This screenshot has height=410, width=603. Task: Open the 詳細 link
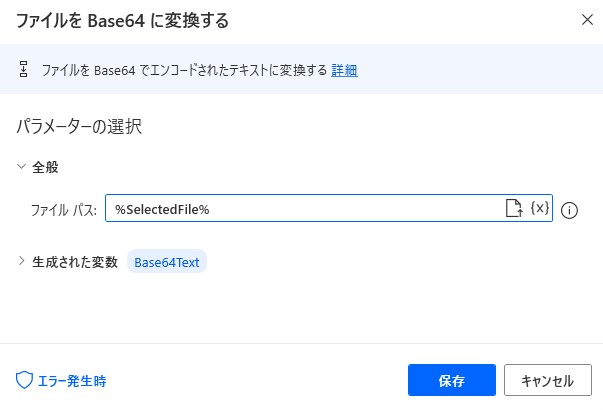(x=344, y=70)
